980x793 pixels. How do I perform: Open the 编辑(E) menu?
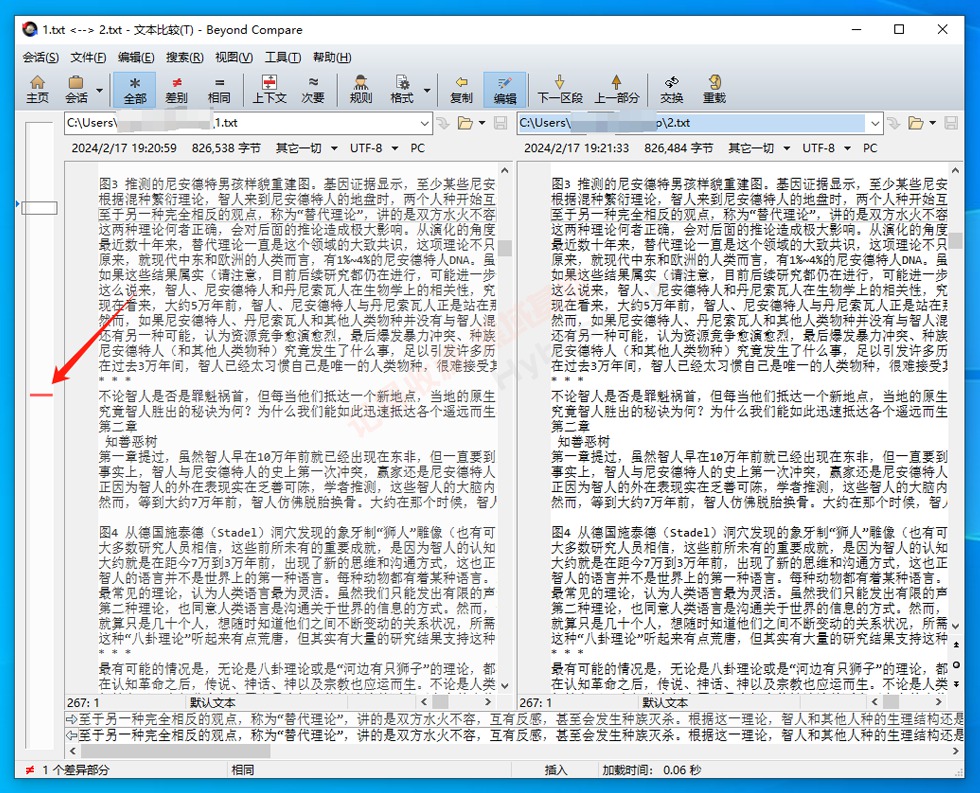136,57
